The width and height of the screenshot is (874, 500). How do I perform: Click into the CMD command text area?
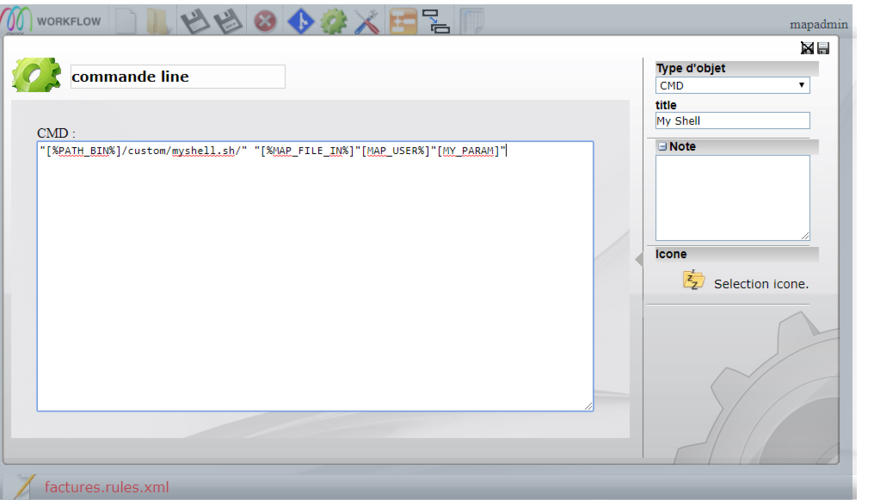315,280
